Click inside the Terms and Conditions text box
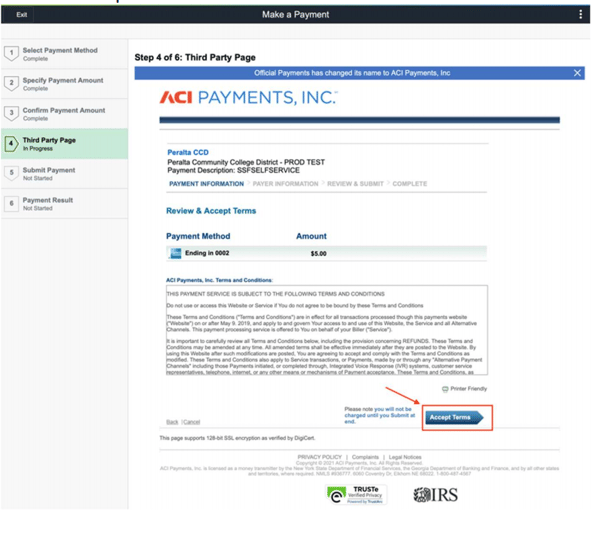 (x=327, y=330)
